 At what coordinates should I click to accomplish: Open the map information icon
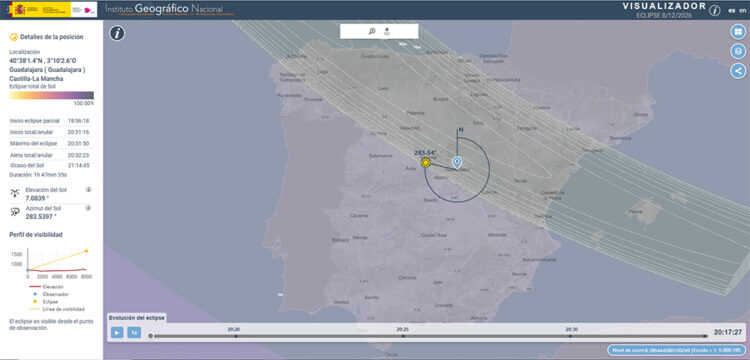tap(117, 33)
